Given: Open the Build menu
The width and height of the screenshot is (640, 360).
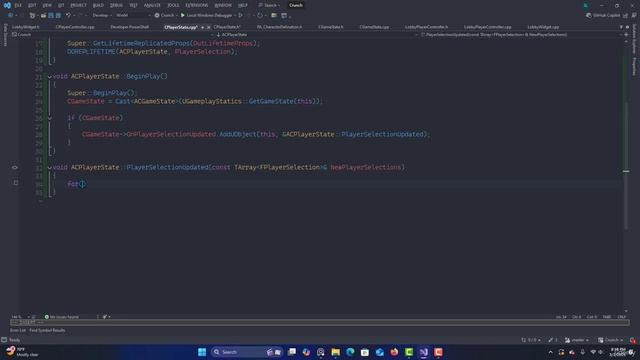Looking at the screenshot, I should (x=98, y=5).
